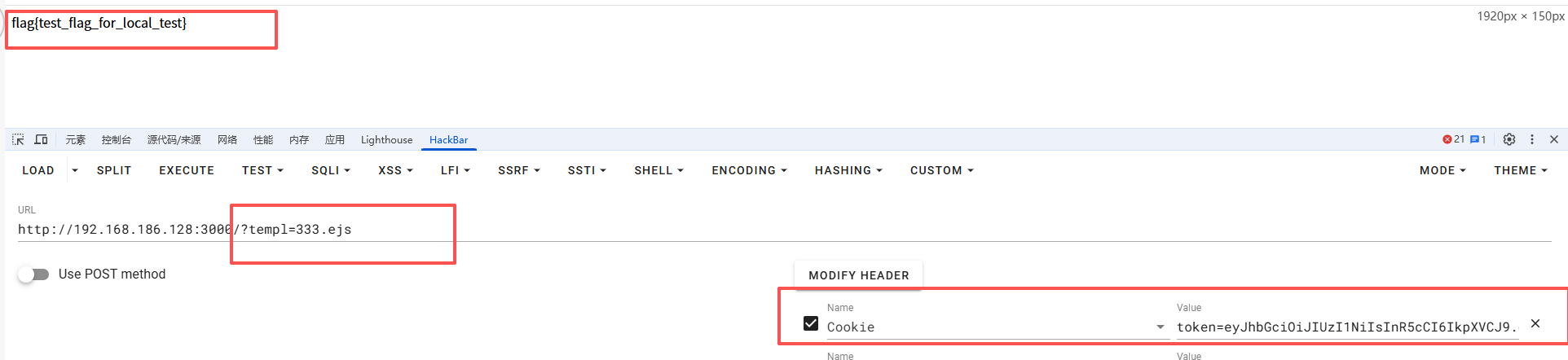Focus the URL input field
Image resolution: width=1568 pixels, height=360 pixels.
[x=784, y=230]
